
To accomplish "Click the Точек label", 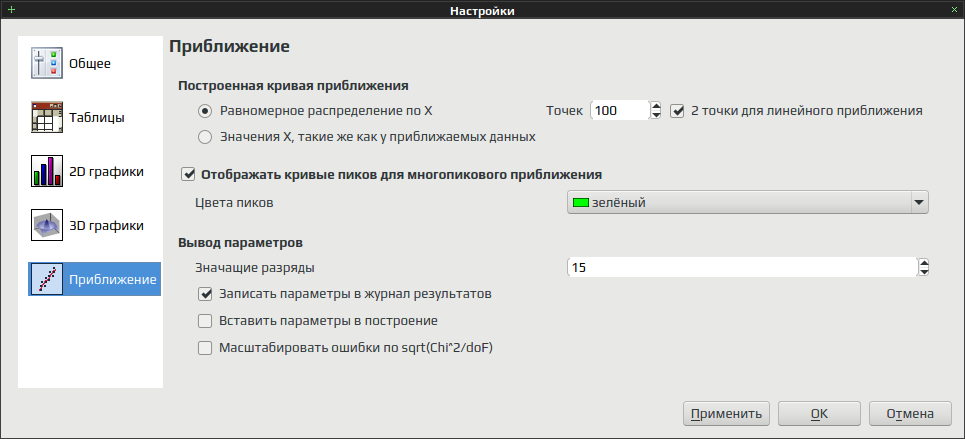I will [564, 111].
